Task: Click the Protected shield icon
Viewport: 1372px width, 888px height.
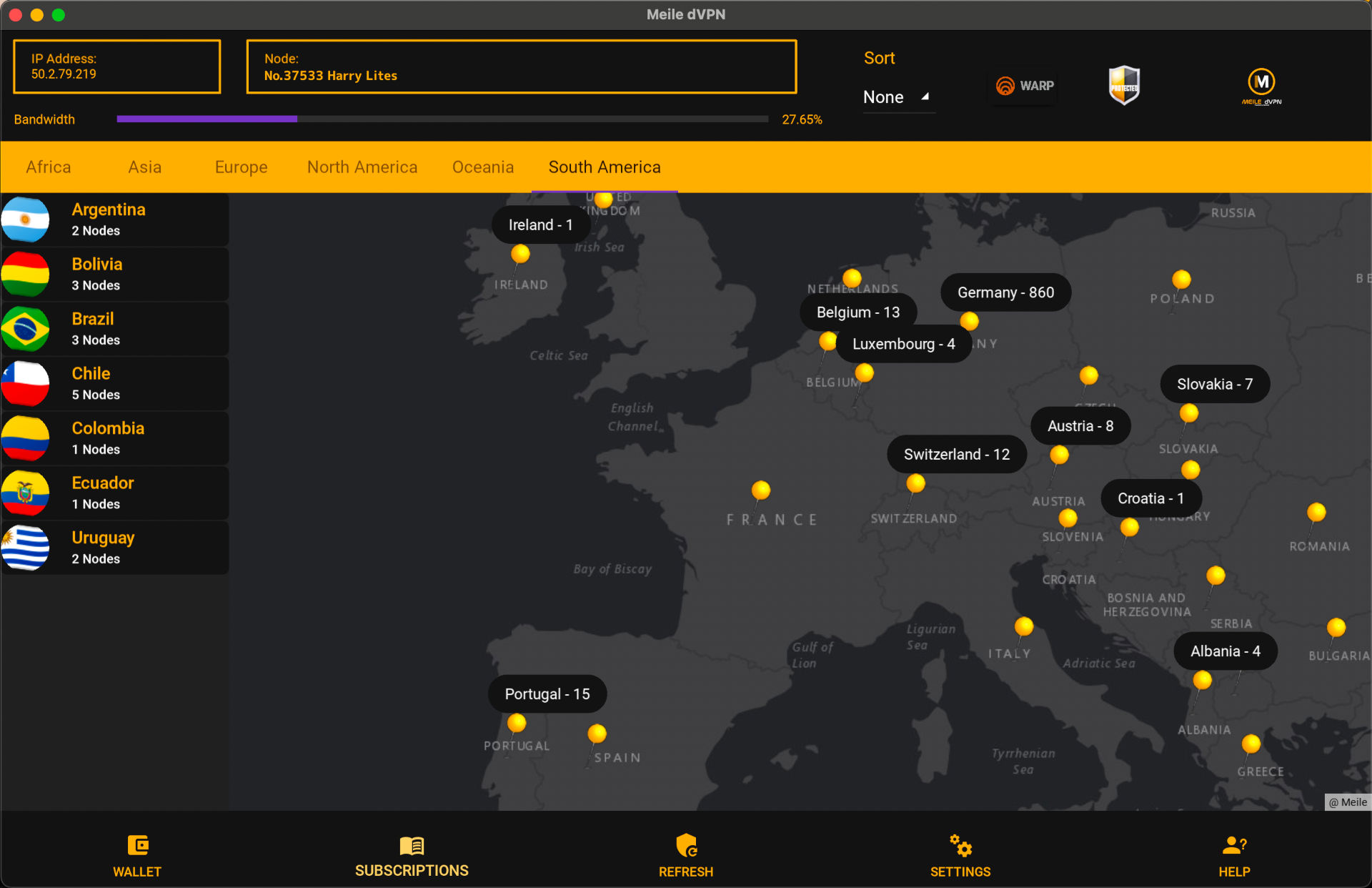Action: click(1124, 85)
